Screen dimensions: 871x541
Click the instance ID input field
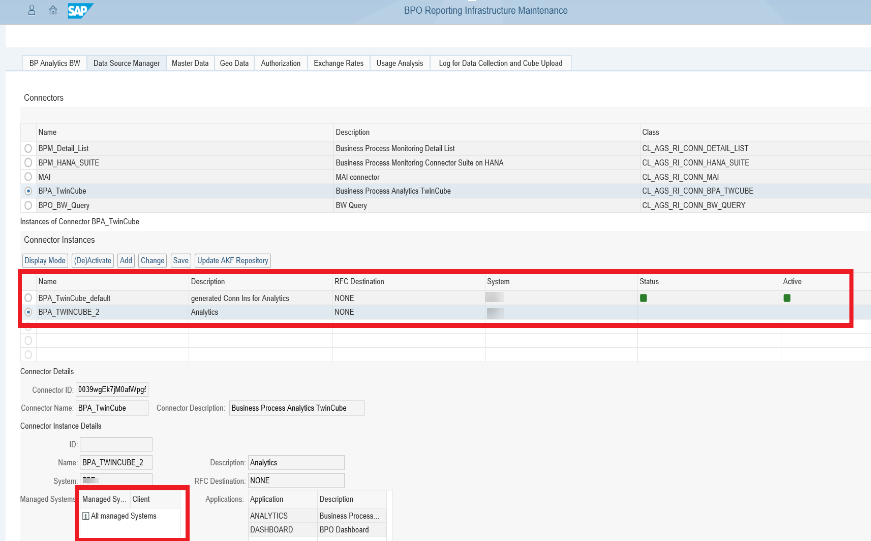[116, 444]
